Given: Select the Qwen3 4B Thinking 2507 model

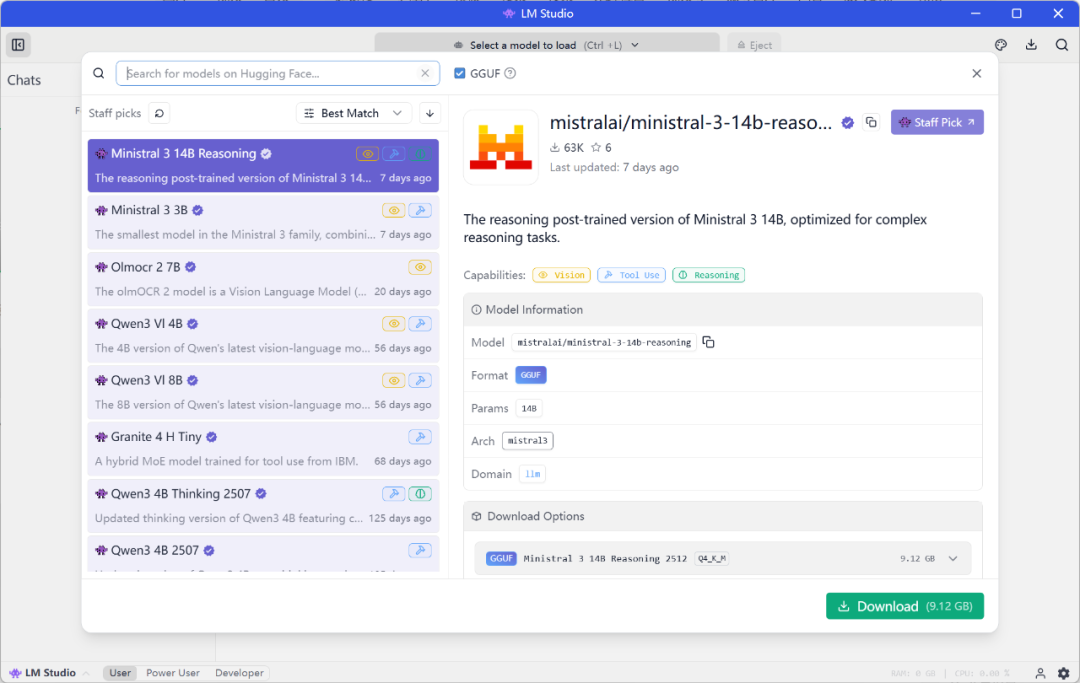Looking at the screenshot, I should 263,505.
